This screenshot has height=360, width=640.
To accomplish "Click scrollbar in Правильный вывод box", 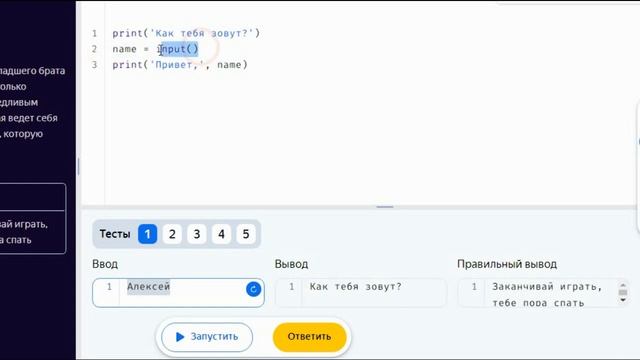I will (623, 292).
